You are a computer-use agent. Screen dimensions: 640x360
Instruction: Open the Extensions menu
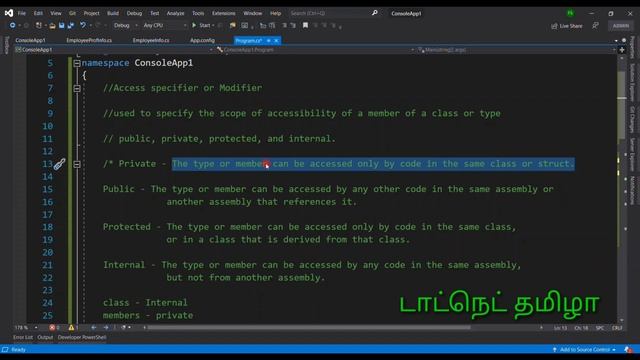224,13
